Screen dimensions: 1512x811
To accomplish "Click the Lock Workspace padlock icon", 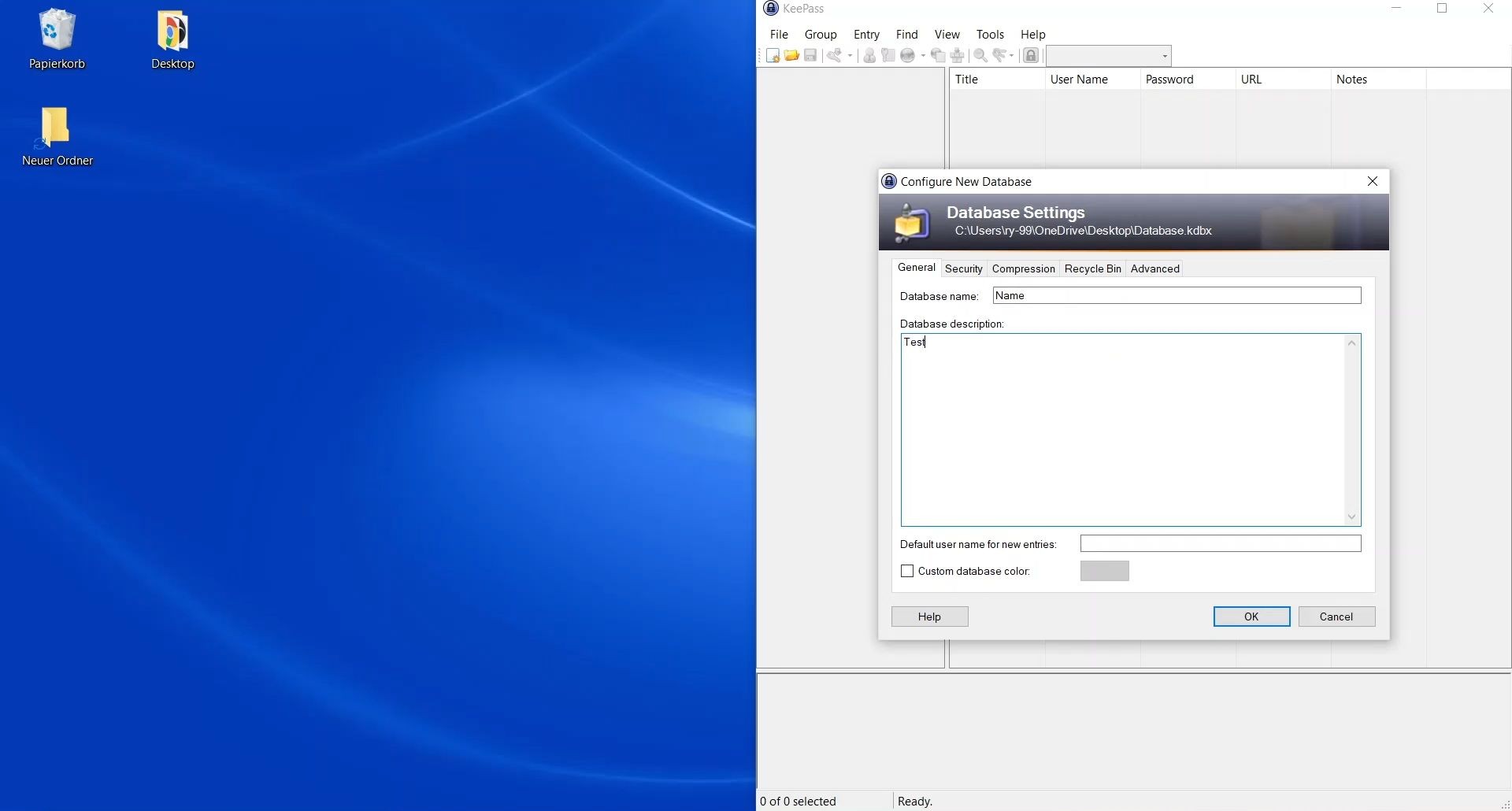I will coord(1031,55).
